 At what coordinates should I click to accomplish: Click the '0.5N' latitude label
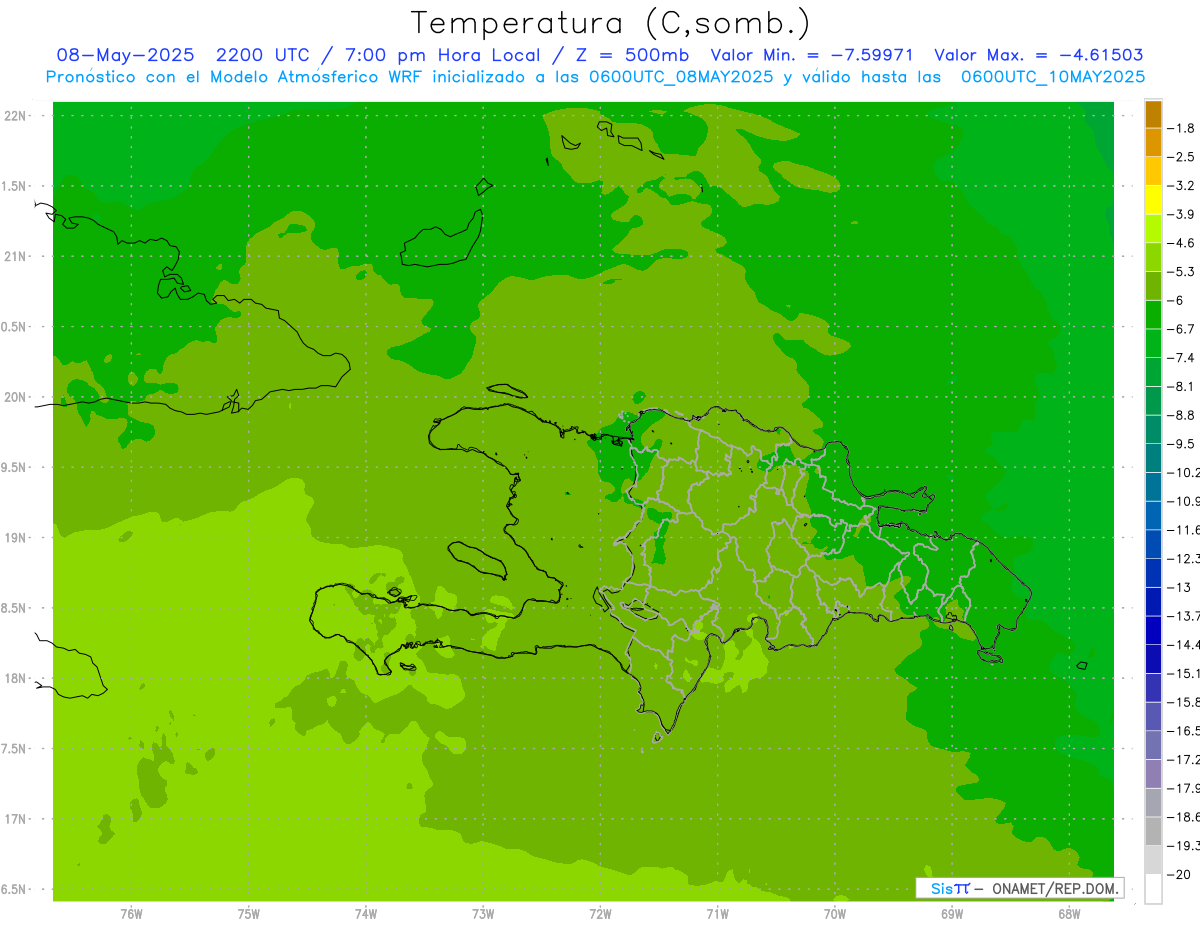15,327
